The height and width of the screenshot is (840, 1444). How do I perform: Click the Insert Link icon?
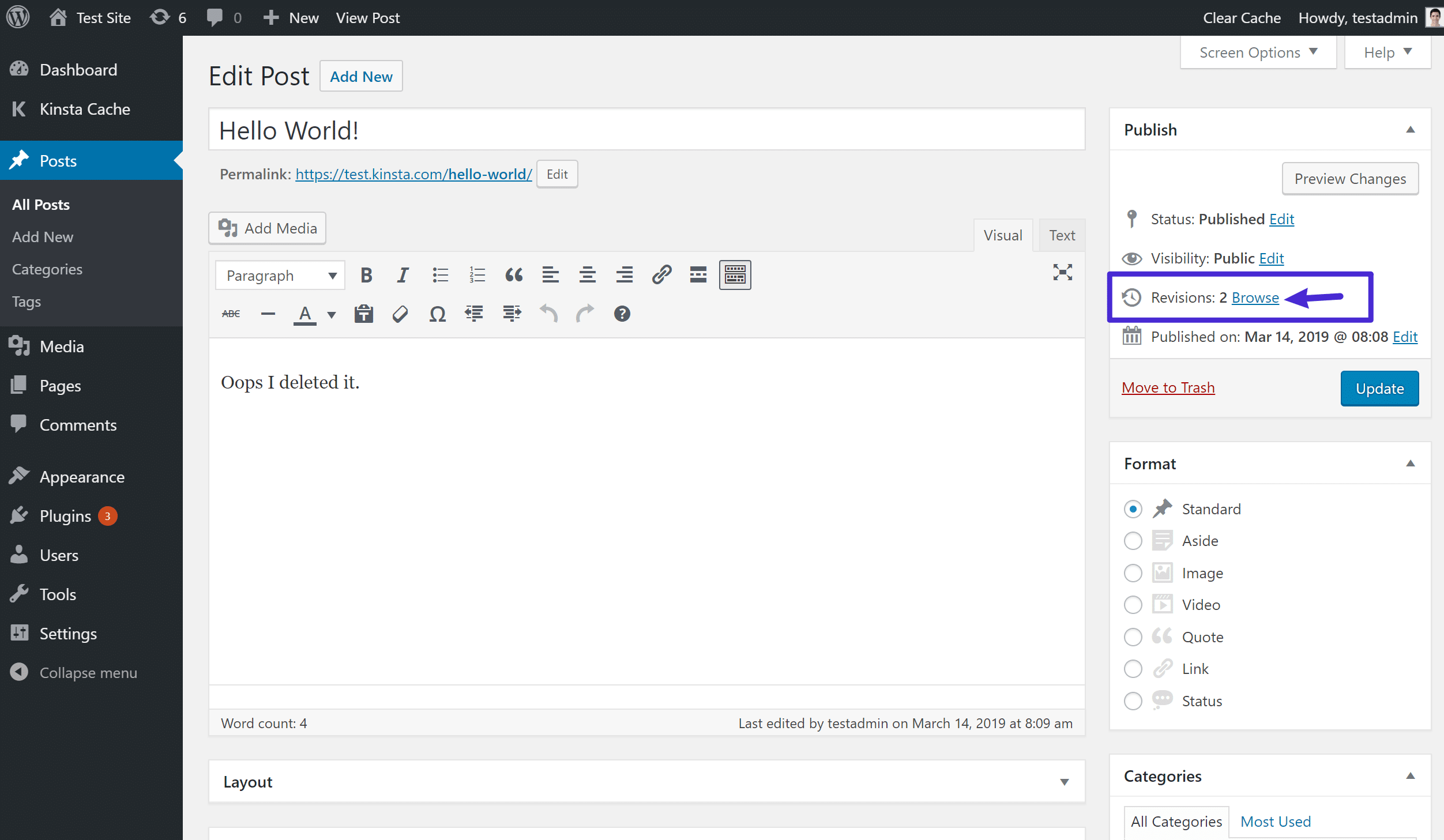pyautogui.click(x=661, y=274)
